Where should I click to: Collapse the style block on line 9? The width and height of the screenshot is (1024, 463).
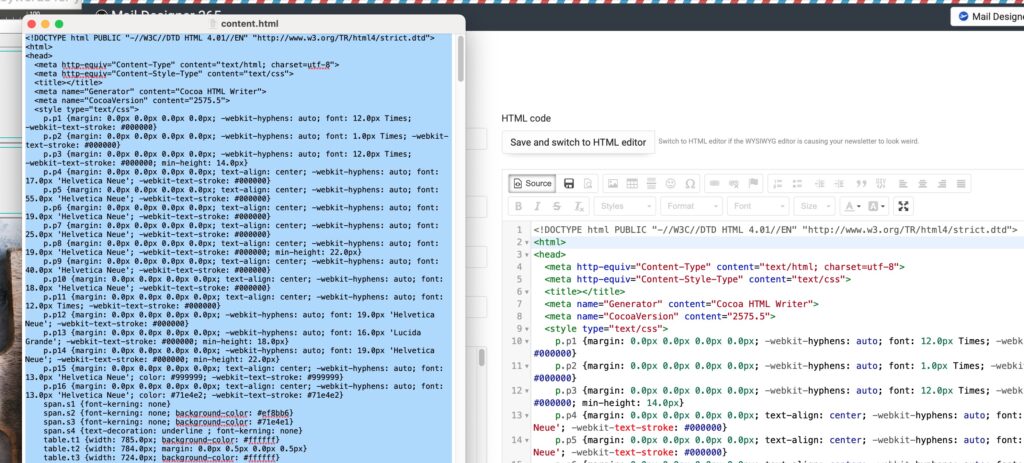(x=527, y=329)
